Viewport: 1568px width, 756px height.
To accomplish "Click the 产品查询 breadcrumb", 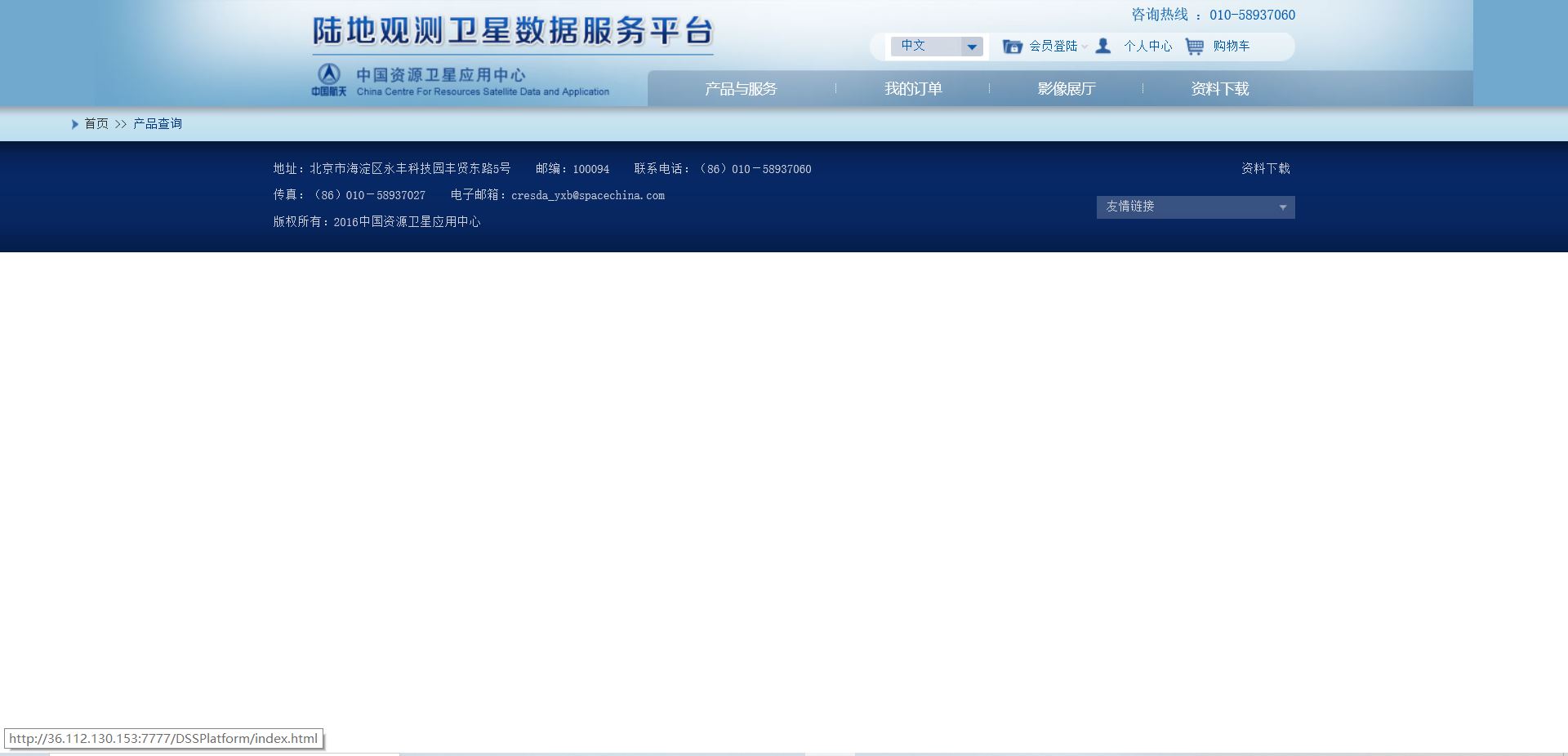I will [158, 124].
